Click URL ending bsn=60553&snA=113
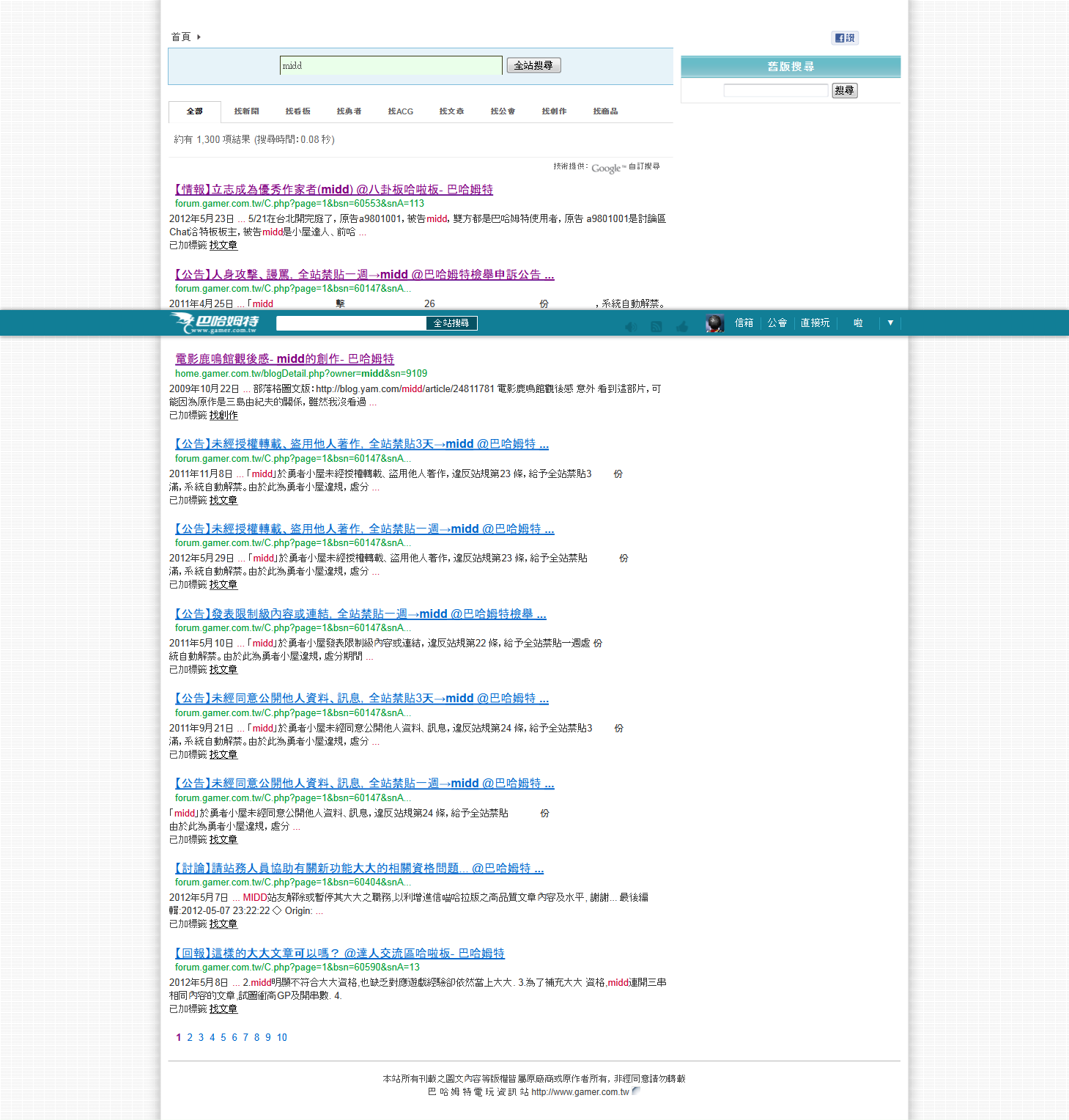Viewport: 1069px width, 1120px height. pos(300,204)
